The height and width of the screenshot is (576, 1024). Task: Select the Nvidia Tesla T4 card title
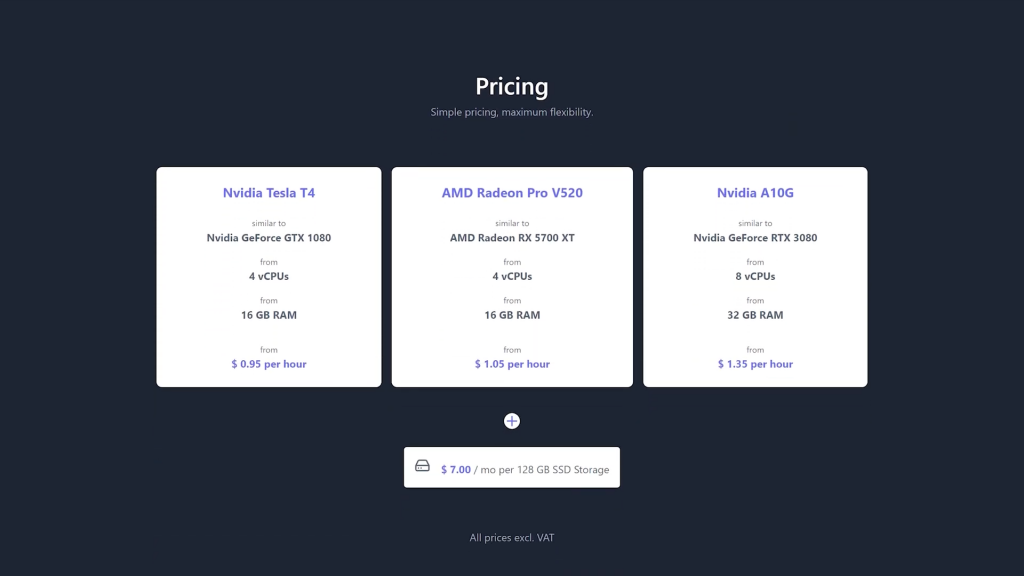pyautogui.click(x=268, y=193)
